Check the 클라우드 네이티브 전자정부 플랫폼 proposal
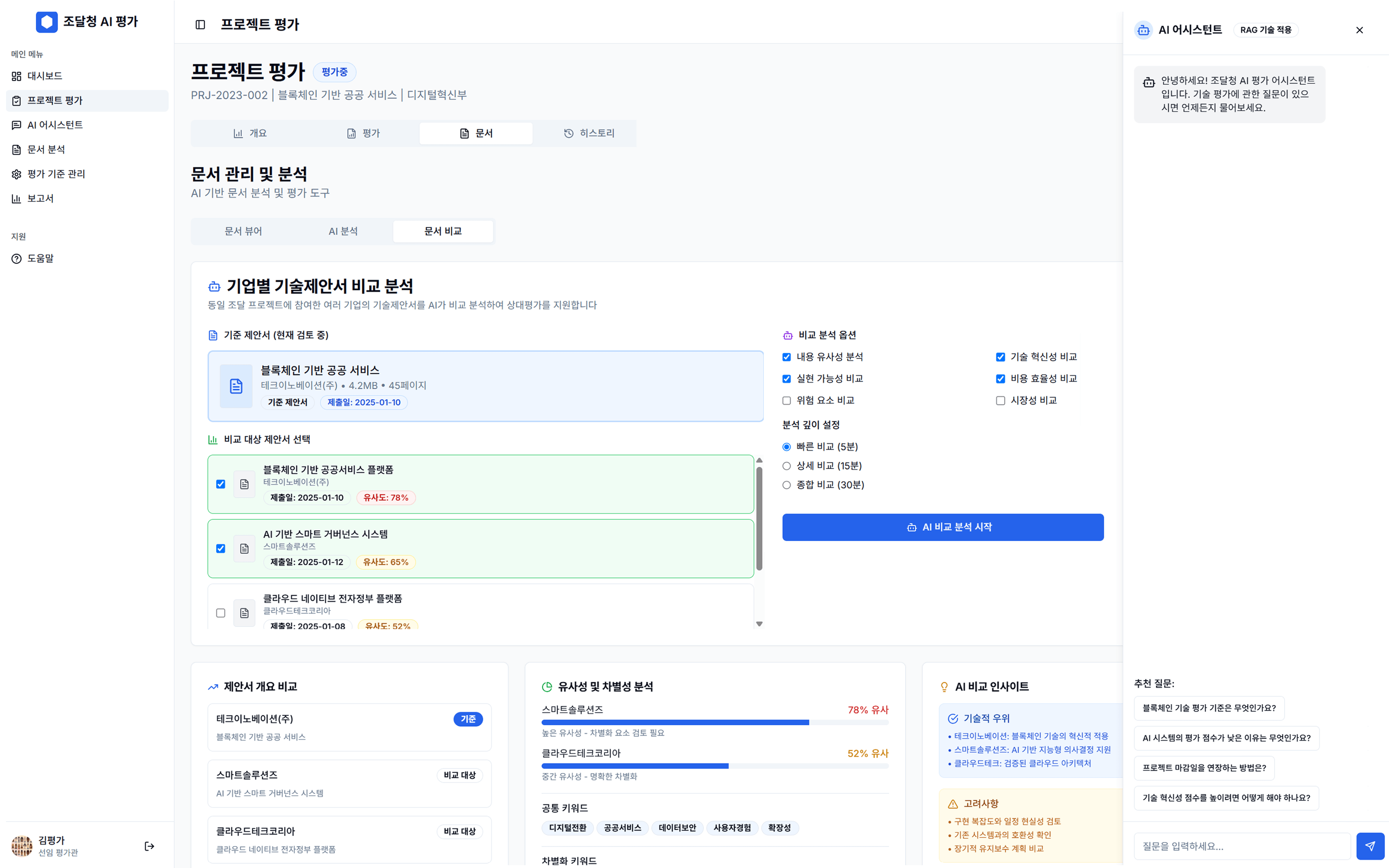This screenshot has width=1389, height=868. point(221,613)
